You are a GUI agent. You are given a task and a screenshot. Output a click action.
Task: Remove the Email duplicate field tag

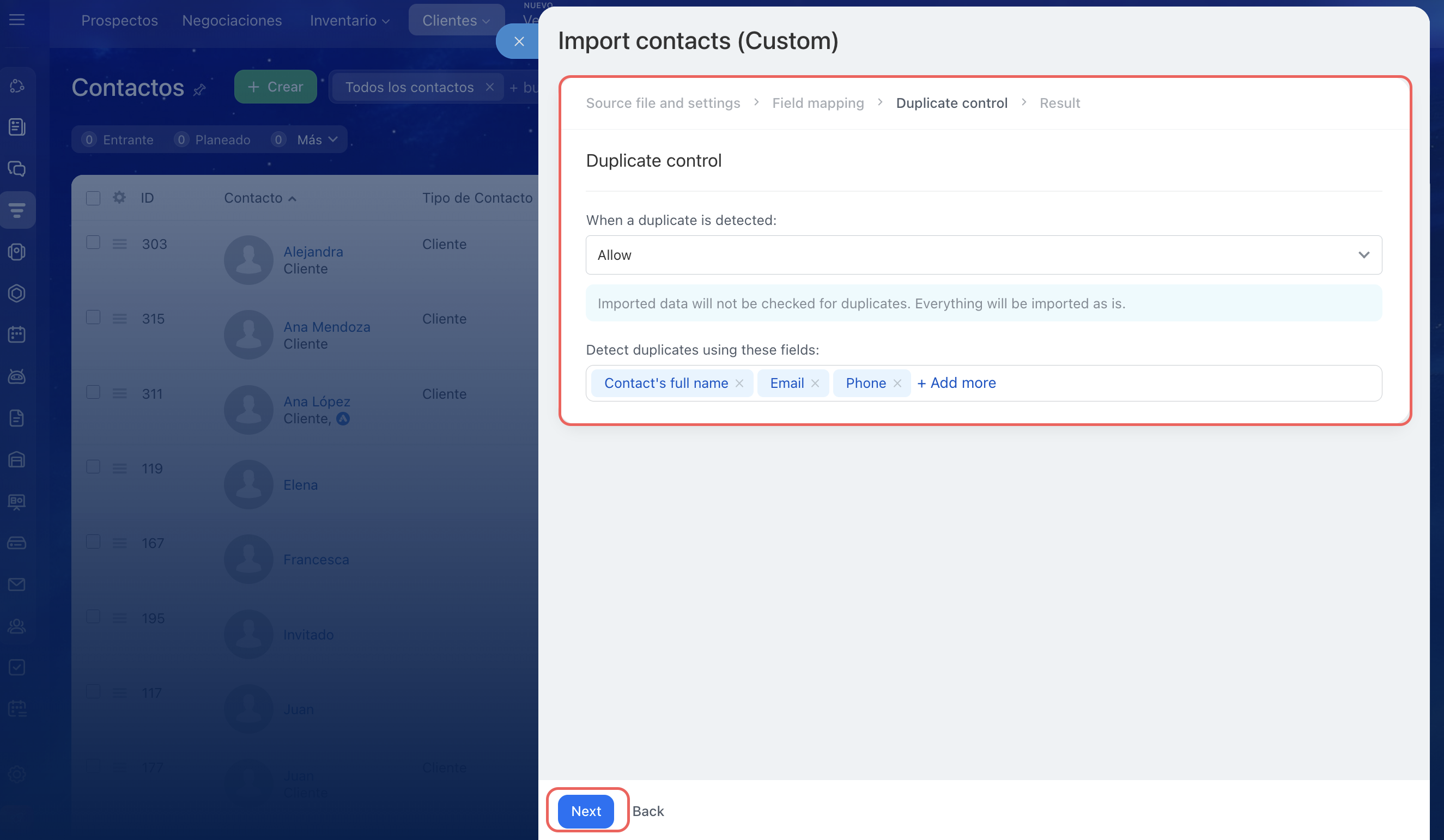[815, 384]
